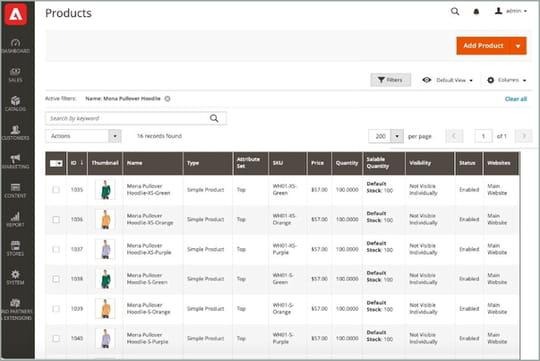
Task: Open the System sidebar menu
Action: point(15,277)
